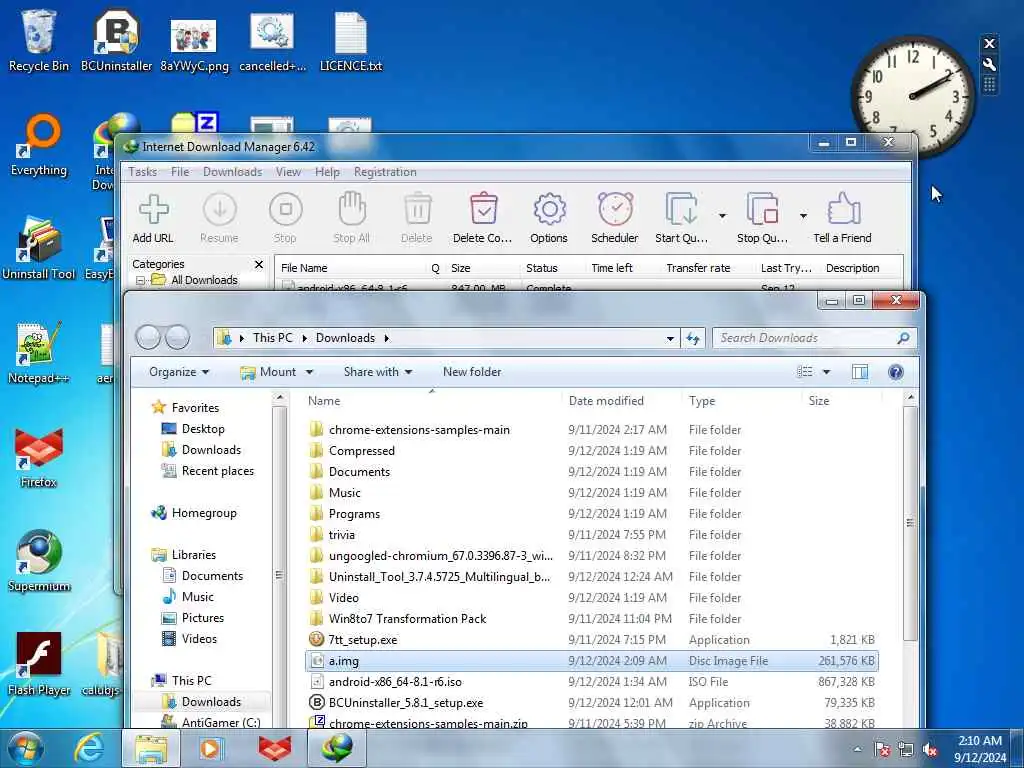Toggle the preview pane icon
The height and width of the screenshot is (768, 1024).
(860, 372)
